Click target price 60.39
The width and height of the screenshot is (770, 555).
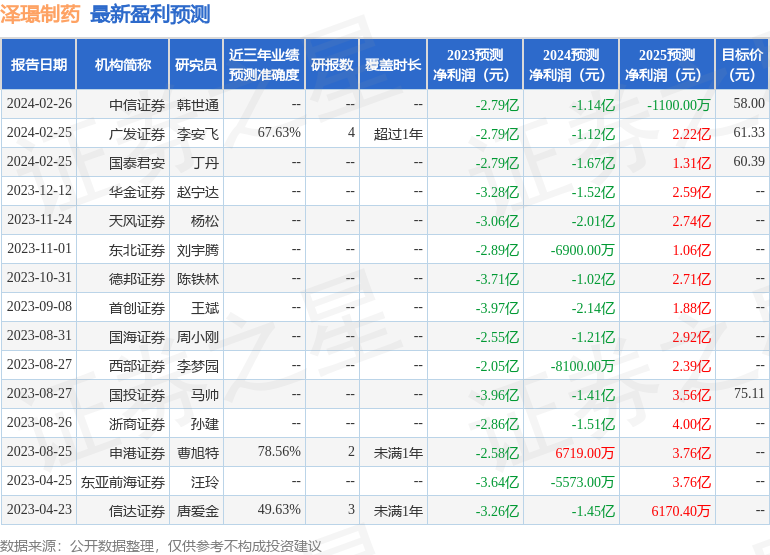[x=749, y=161]
